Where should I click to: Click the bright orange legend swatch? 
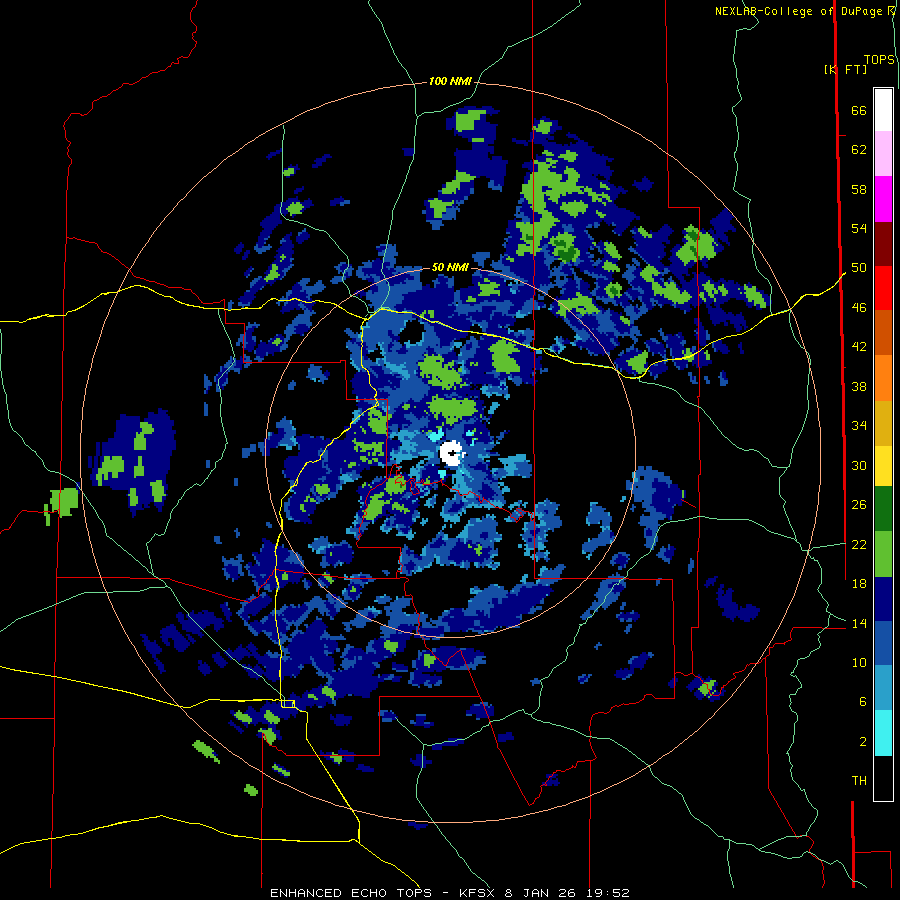tap(883, 378)
